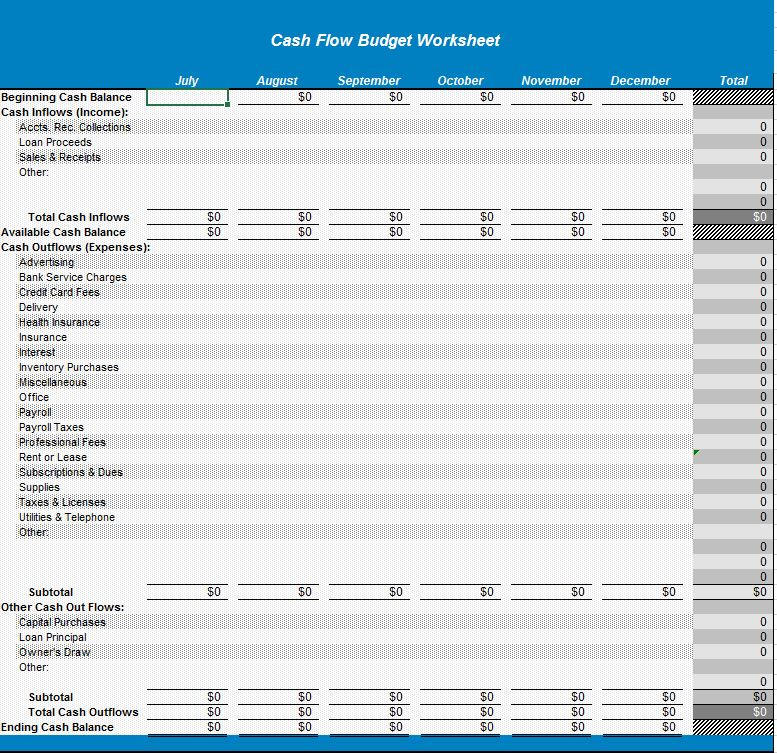Select the Interest row label

[37, 352]
